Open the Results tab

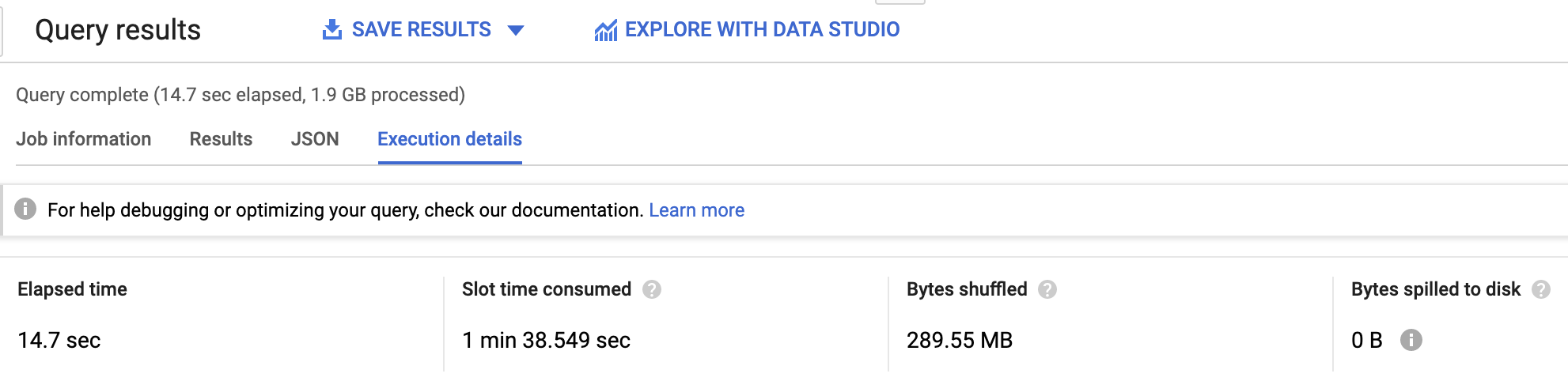(x=221, y=139)
